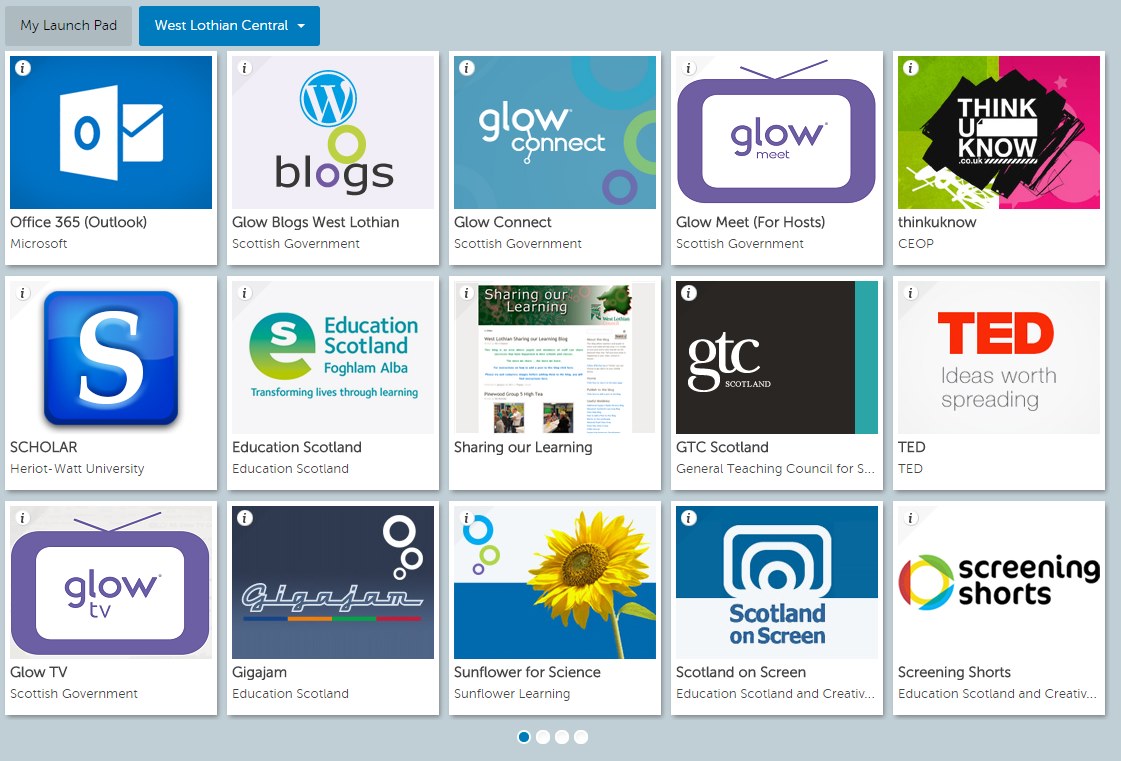Show info for Glow Connect tile

coord(467,68)
